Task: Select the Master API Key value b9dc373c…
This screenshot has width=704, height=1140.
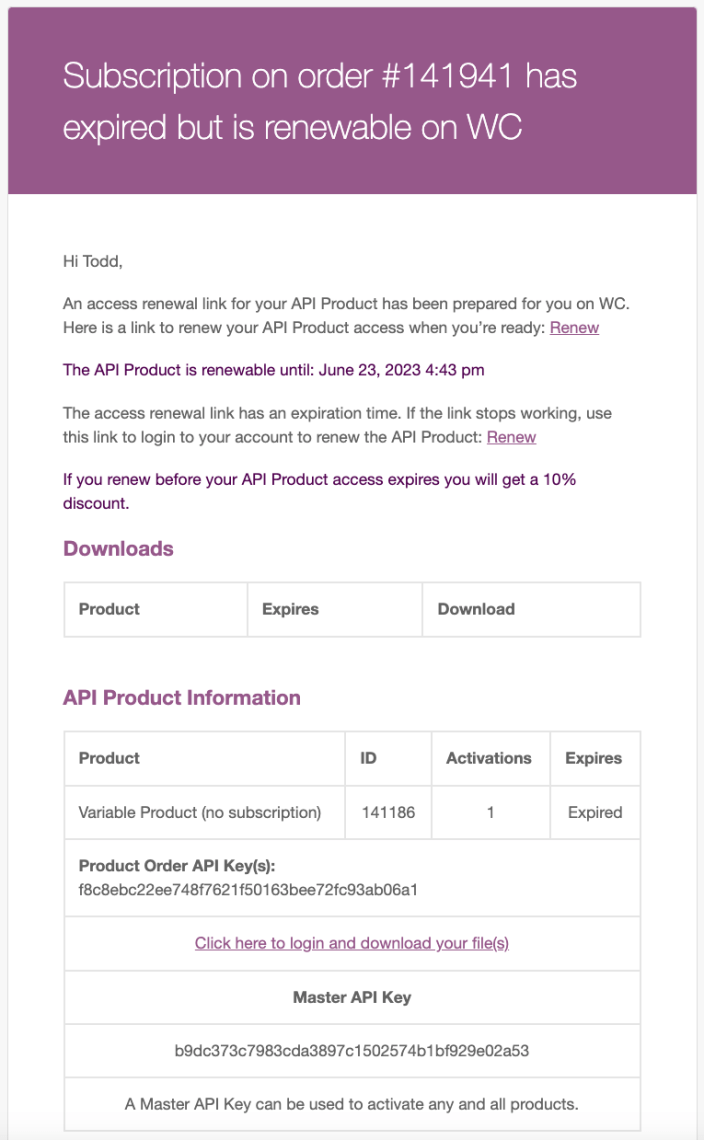Action: coord(351,1051)
